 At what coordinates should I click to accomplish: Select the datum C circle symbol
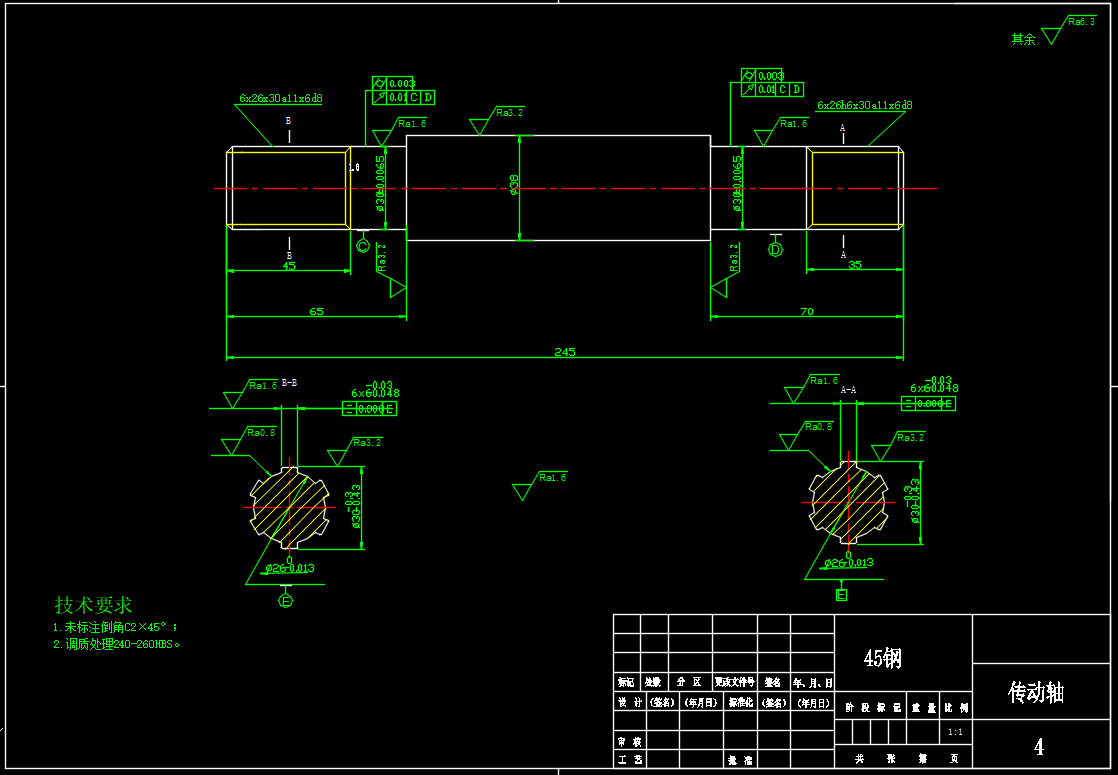[x=363, y=245]
